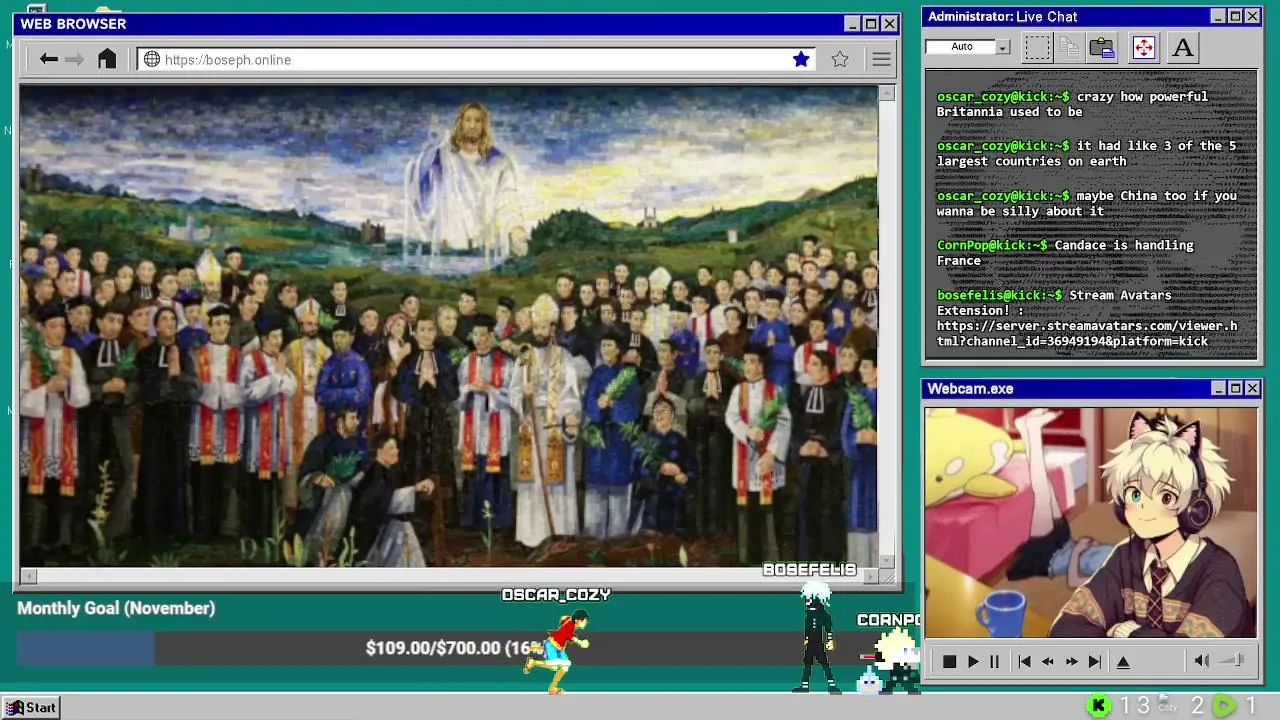Click the webcam video of the anime avatar
Viewport: 1280px width, 720px height.
(1091, 522)
